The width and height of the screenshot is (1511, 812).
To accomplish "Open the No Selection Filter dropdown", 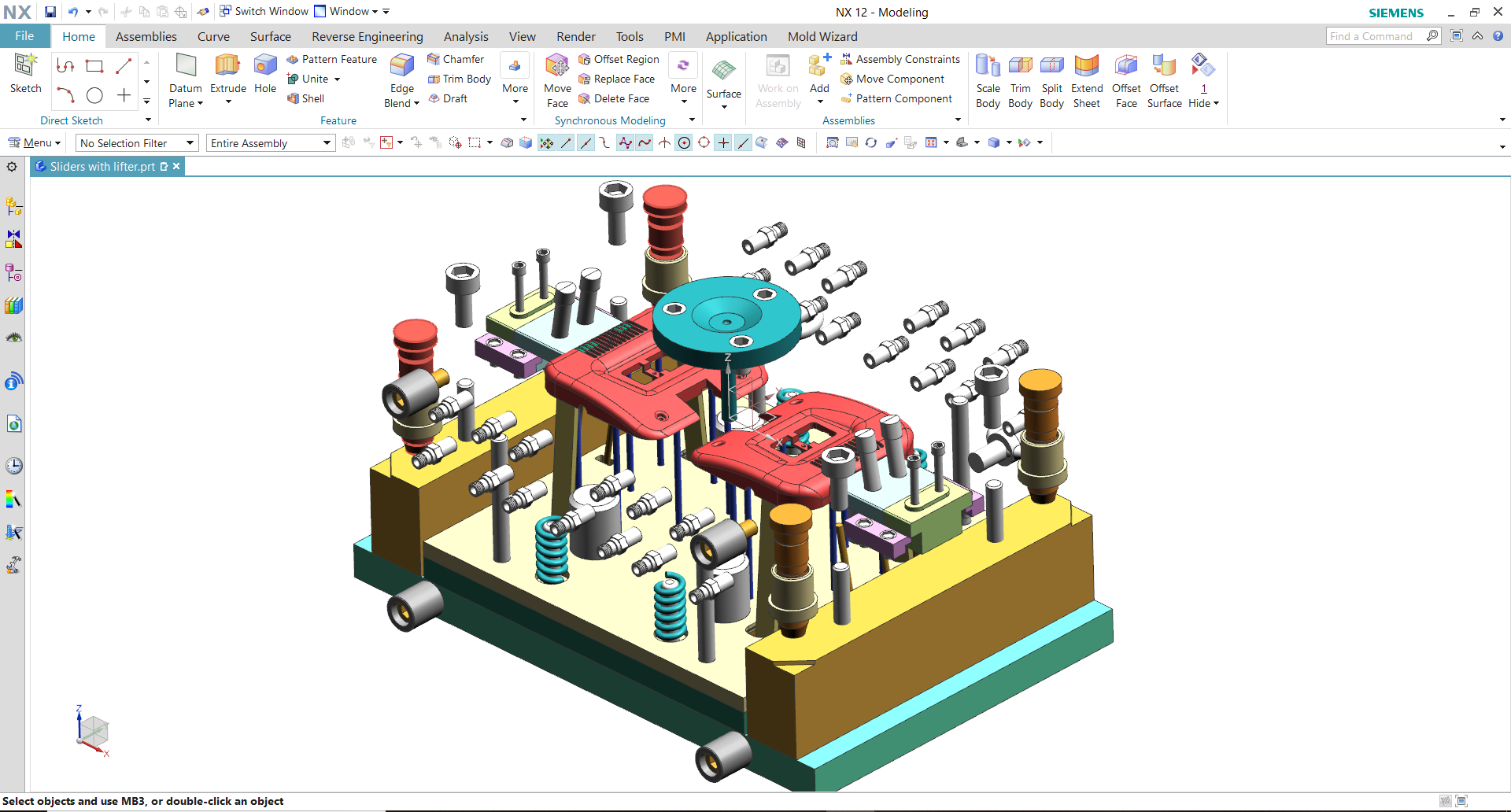I will coord(137,143).
